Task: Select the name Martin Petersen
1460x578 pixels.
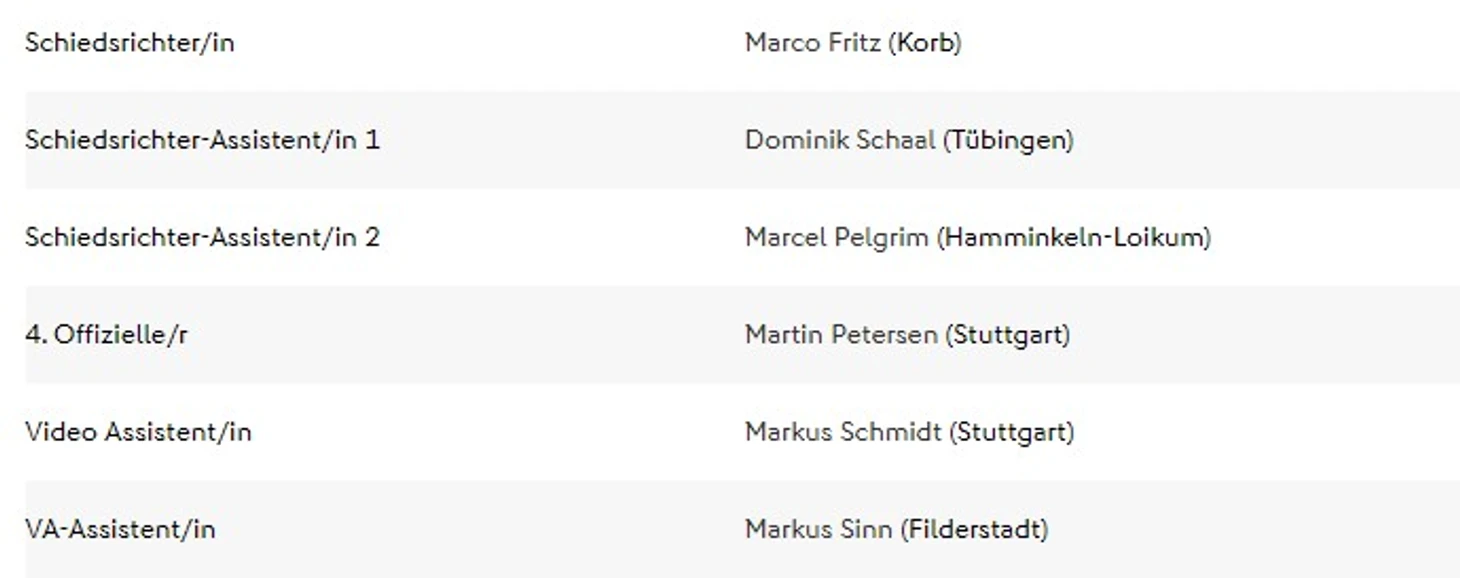Action: 840,335
